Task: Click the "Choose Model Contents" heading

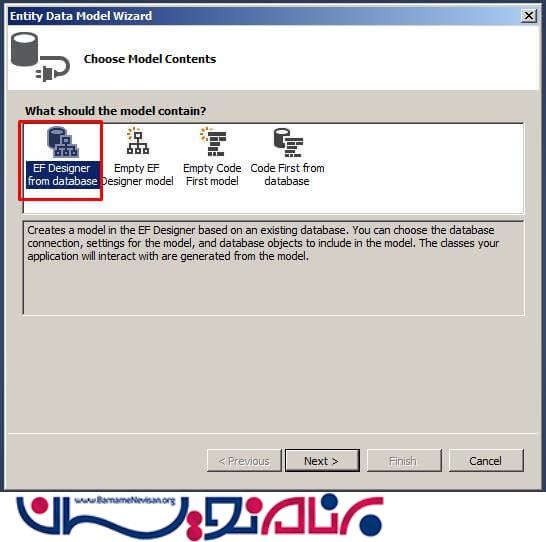Action: point(150,59)
